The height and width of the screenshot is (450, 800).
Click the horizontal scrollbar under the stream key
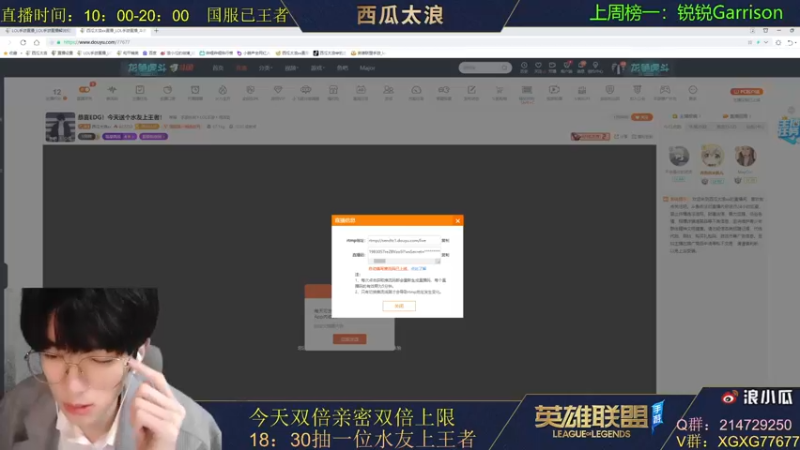coord(404,261)
